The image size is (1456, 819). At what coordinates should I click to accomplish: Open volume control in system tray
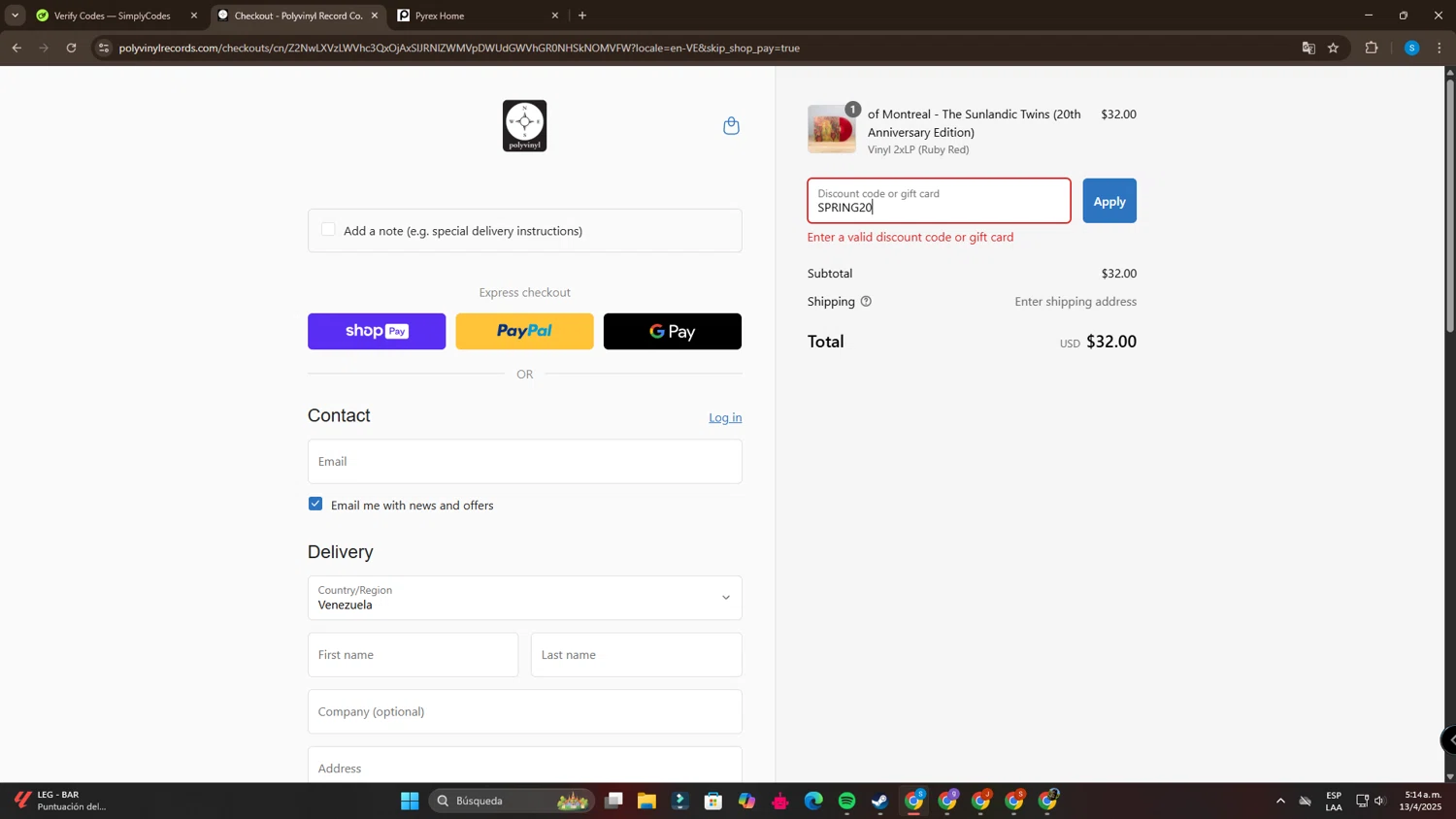click(x=1379, y=801)
